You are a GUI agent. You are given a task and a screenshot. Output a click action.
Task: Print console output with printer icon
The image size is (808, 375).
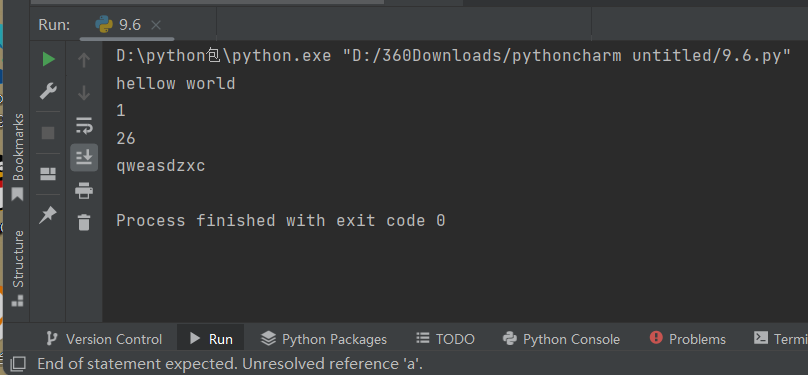point(83,191)
